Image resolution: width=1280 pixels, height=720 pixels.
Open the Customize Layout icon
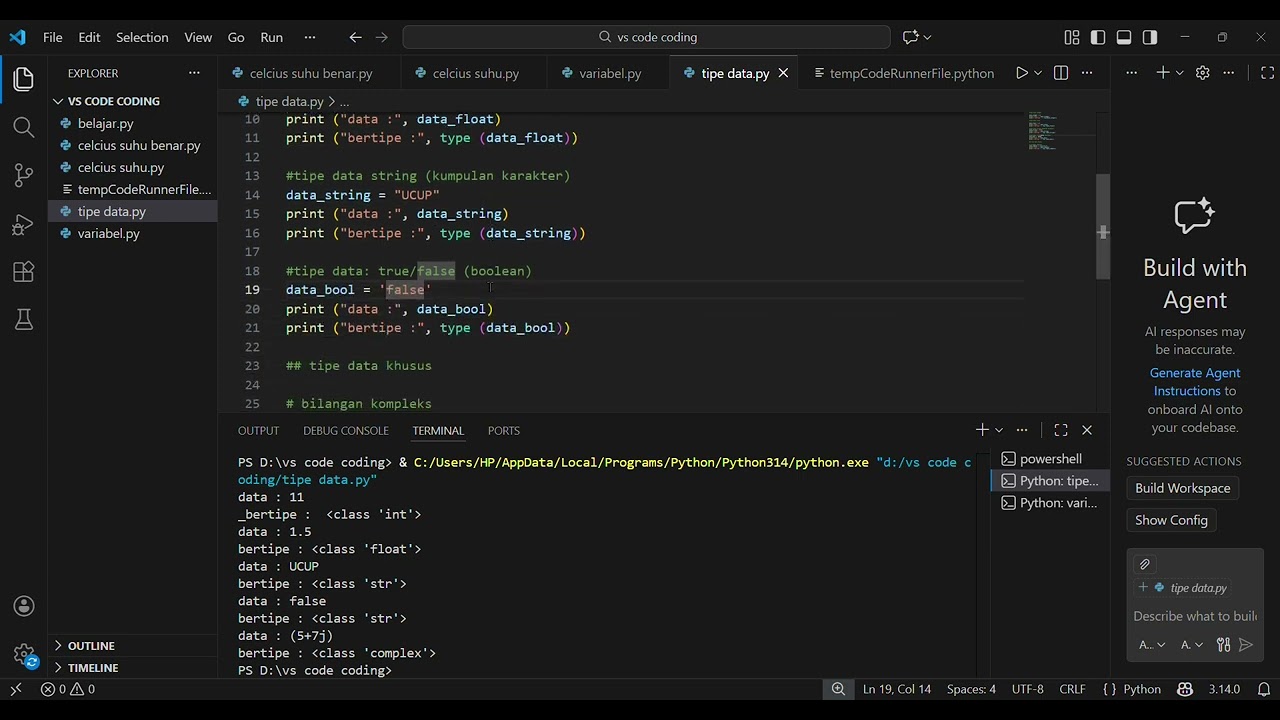(1072, 37)
